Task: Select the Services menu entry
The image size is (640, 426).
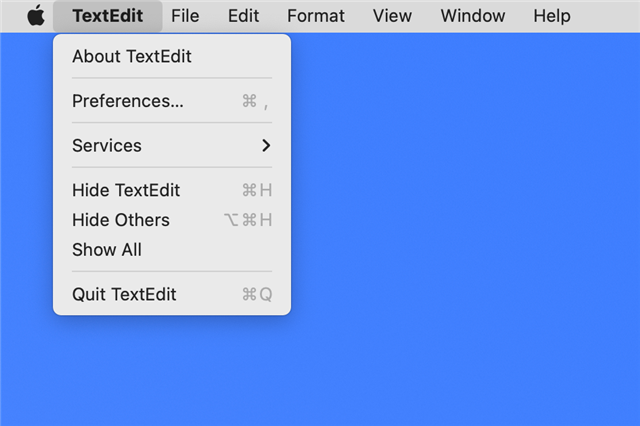Action: [172, 145]
